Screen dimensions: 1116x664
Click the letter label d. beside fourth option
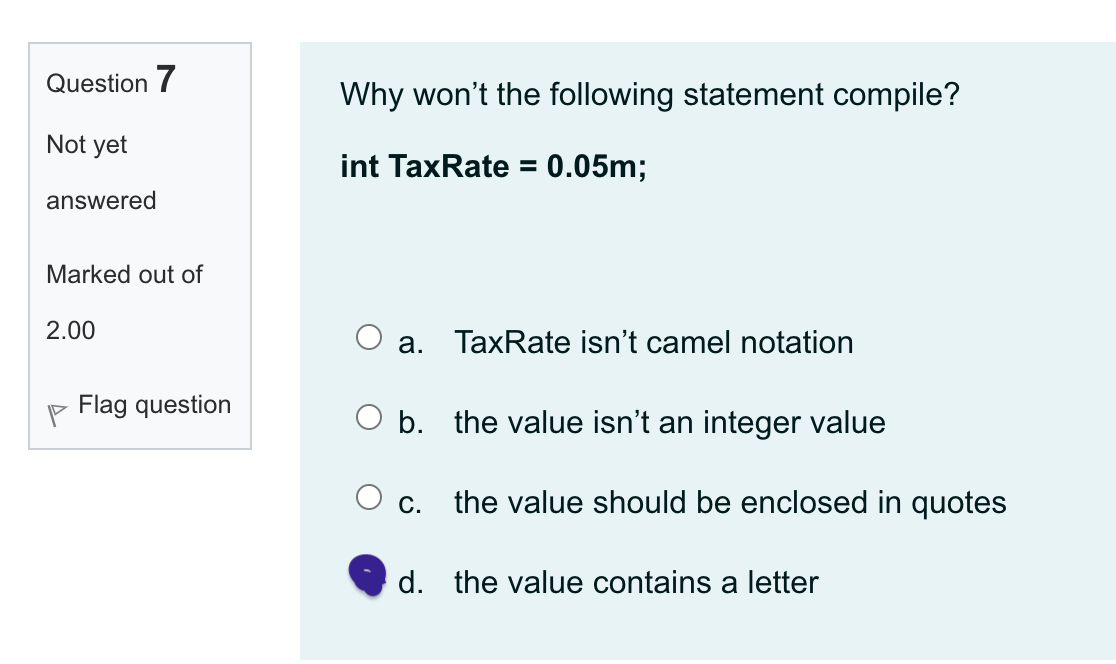pyautogui.click(x=411, y=583)
